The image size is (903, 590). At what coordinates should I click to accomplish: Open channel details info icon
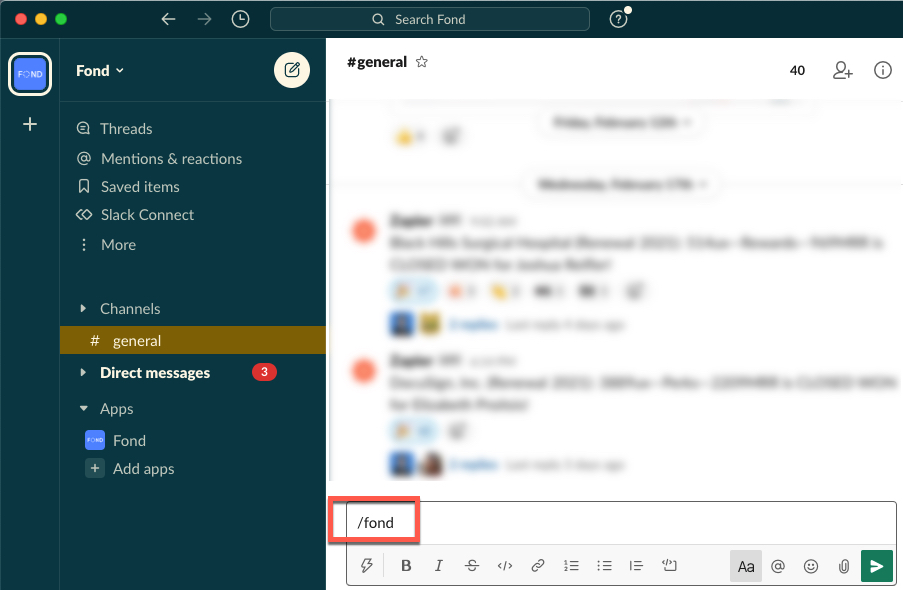coord(882,70)
